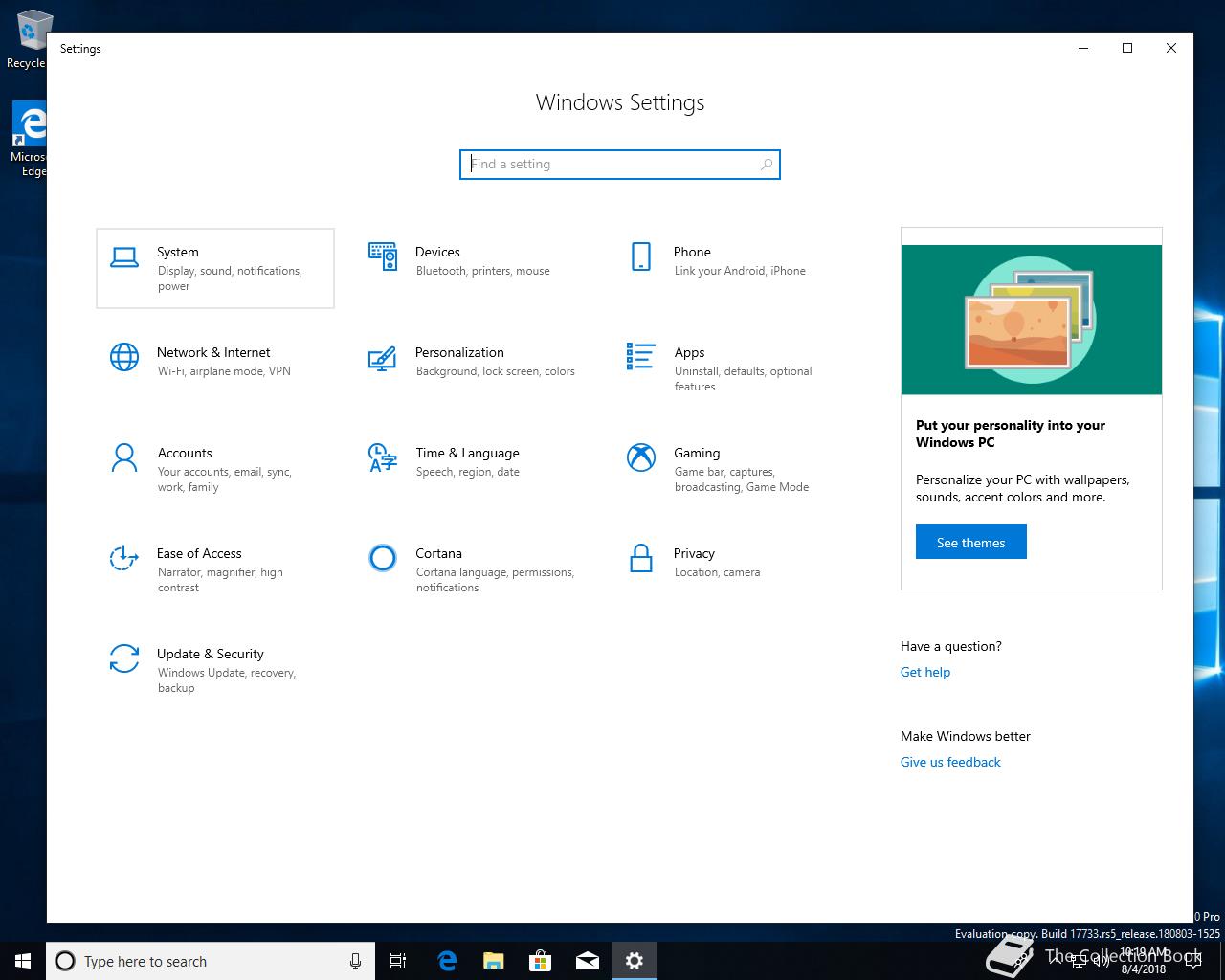Click 'Put your personality into your Windows PC' heading

1011,434
